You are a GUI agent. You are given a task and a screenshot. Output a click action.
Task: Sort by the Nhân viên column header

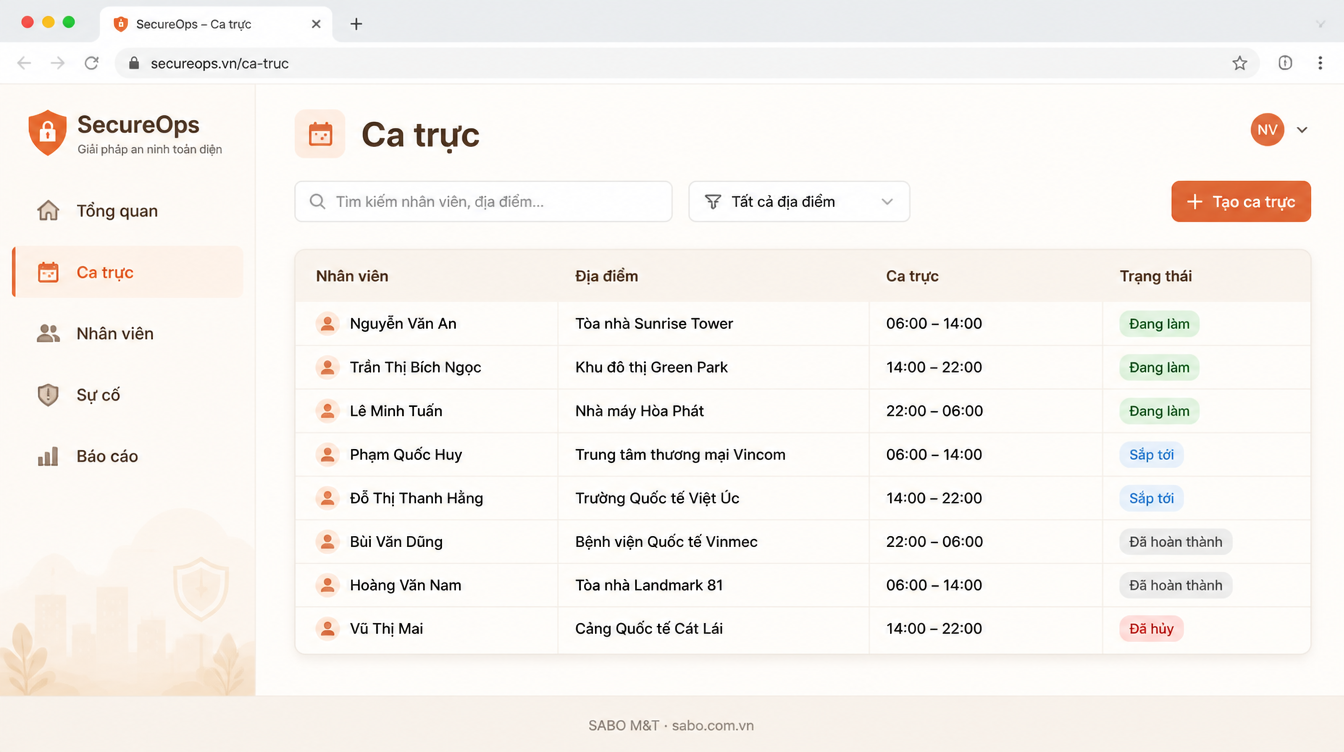coord(352,276)
